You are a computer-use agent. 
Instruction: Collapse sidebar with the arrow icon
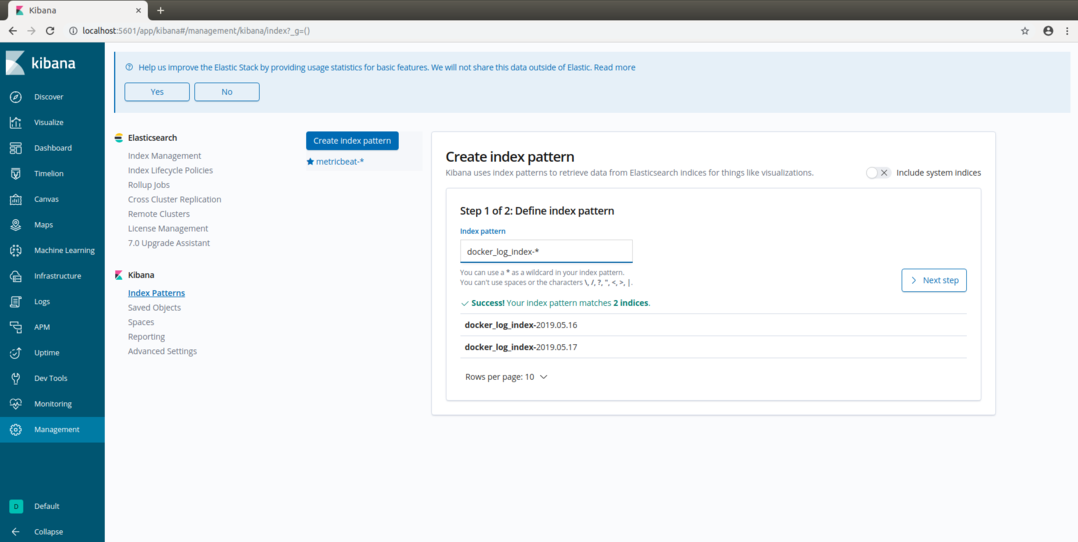click(15, 532)
